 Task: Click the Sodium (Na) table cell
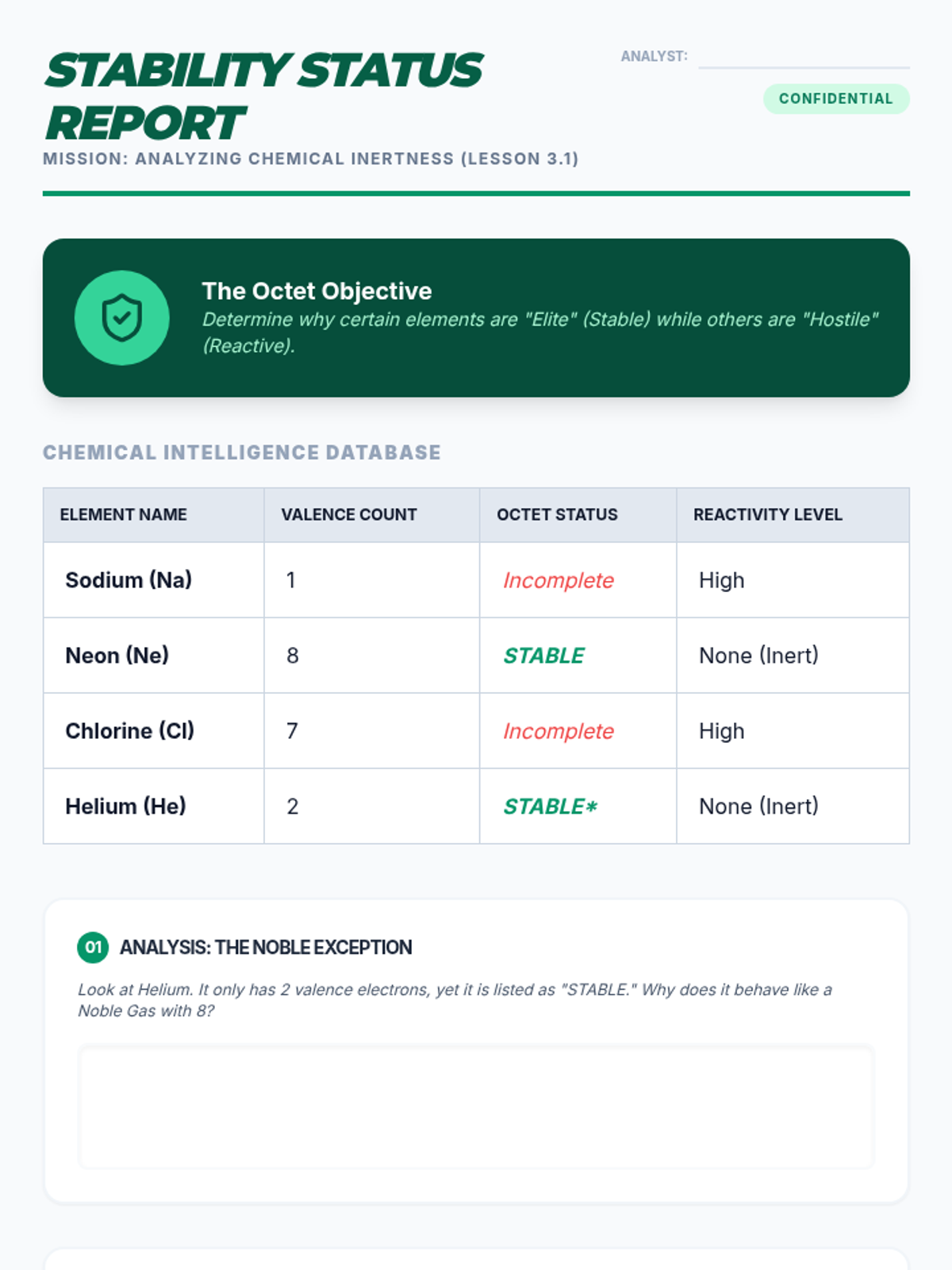pyautogui.click(x=129, y=580)
